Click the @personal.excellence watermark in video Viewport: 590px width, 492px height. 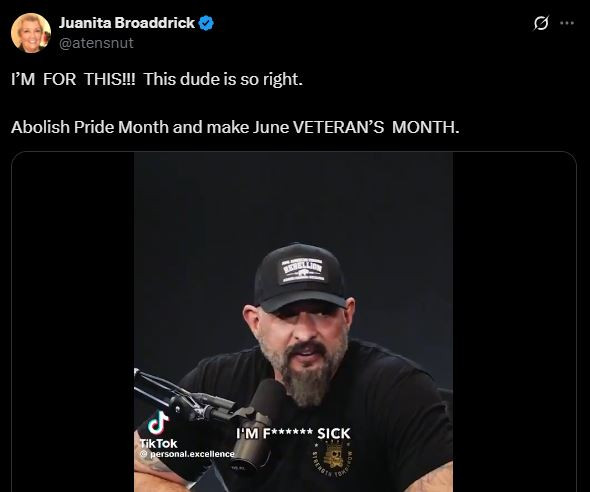(187, 454)
